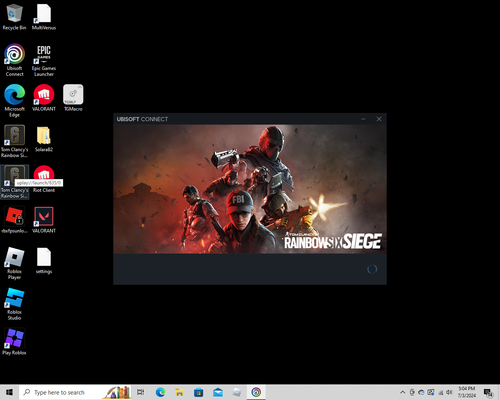The width and height of the screenshot is (500, 400).
Task: Open the Windows Start menu
Action: pyautogui.click(x=9, y=392)
